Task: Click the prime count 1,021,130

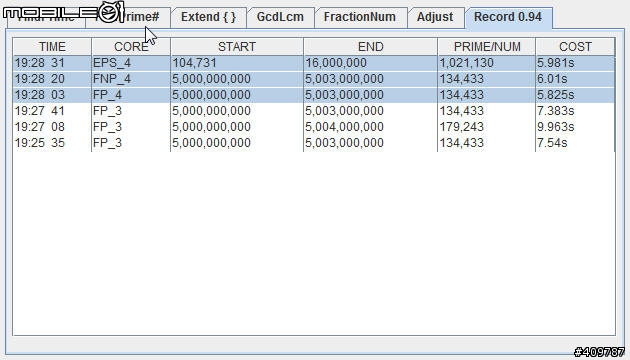Action: point(487,63)
